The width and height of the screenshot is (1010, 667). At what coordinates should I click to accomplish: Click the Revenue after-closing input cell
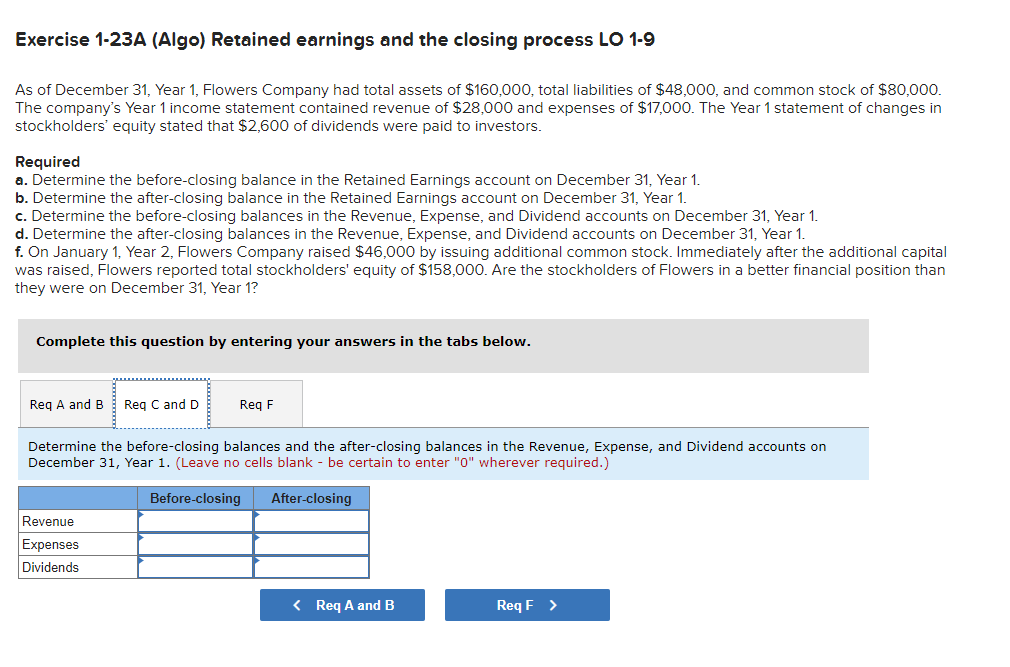coord(311,520)
